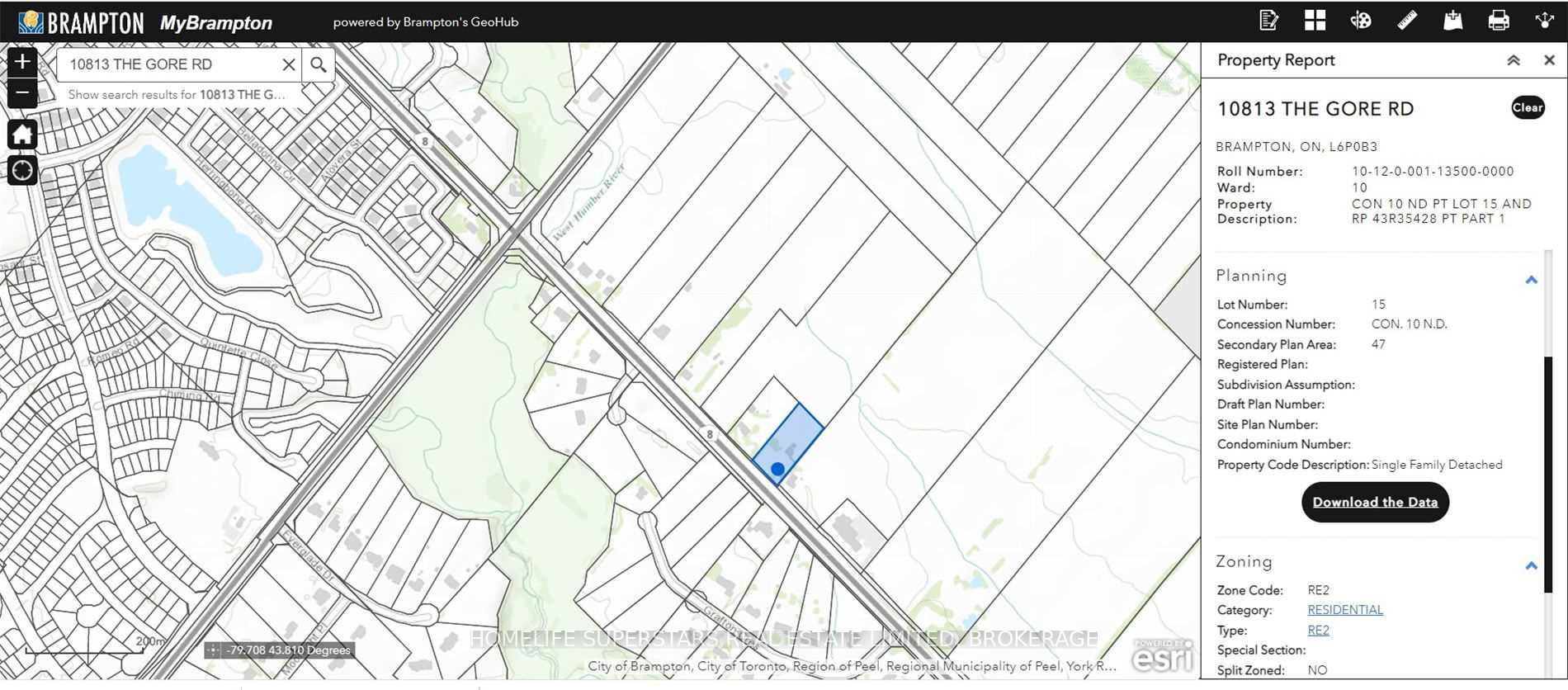This screenshot has height=690, width=1568.
Task: Run search with magnifier button
Action: pyautogui.click(x=319, y=64)
